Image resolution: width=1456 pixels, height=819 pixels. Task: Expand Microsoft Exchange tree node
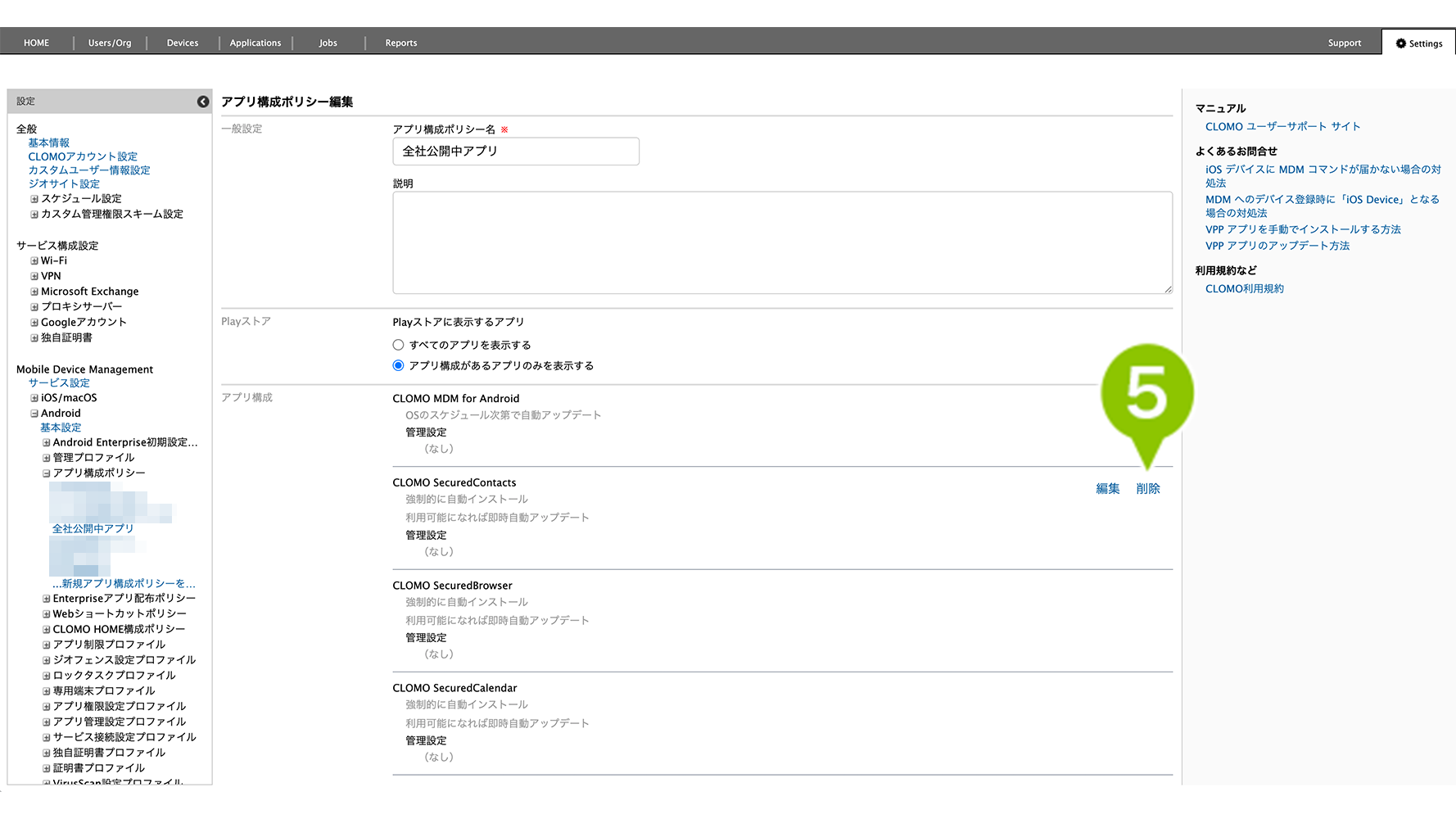click(34, 292)
